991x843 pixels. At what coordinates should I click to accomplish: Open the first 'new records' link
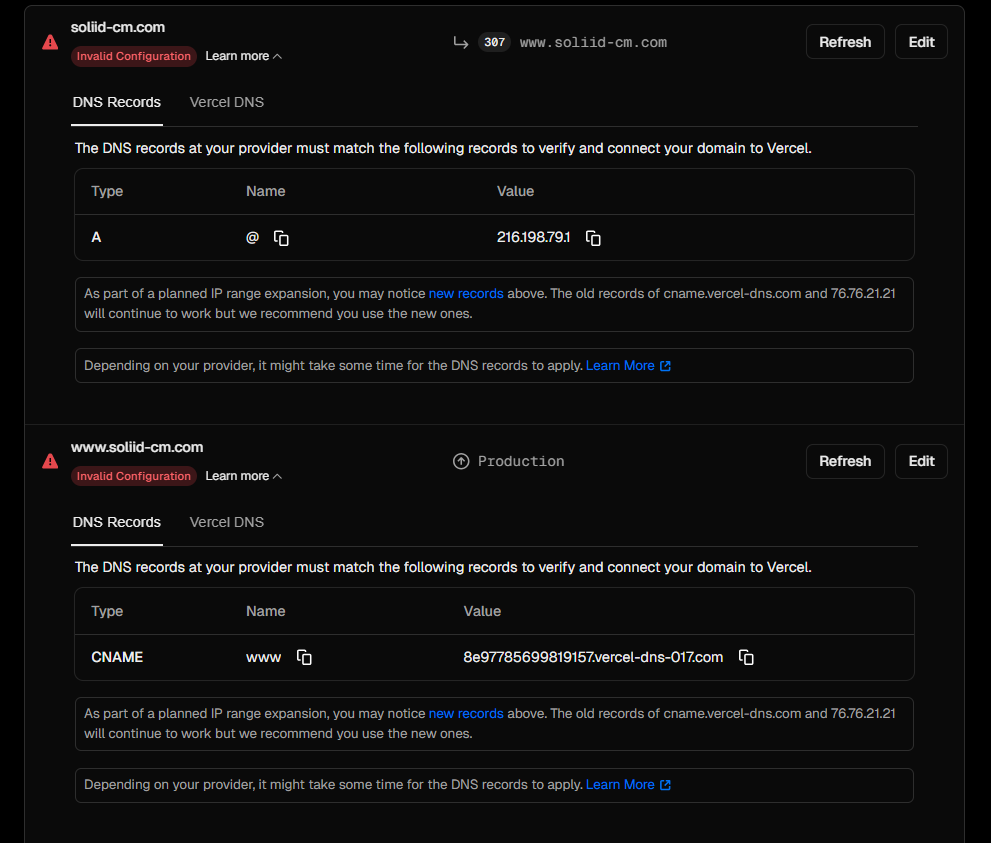pyautogui.click(x=466, y=294)
